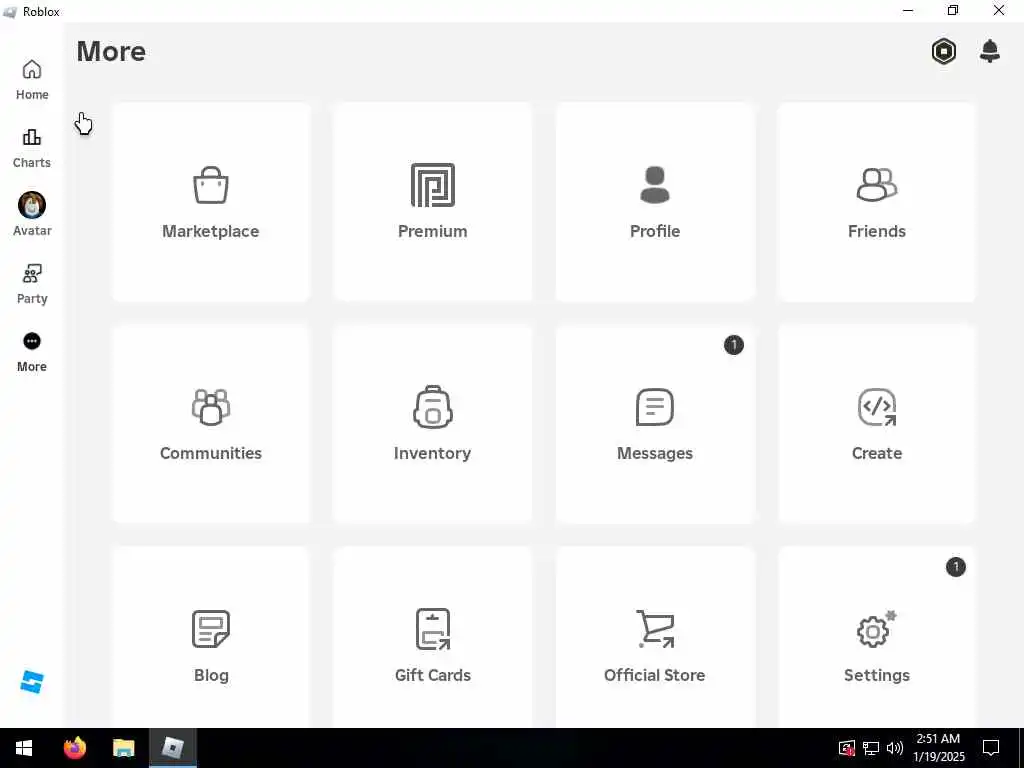Open the Robux balance icon
Viewport: 1024px width, 768px height.
944,52
